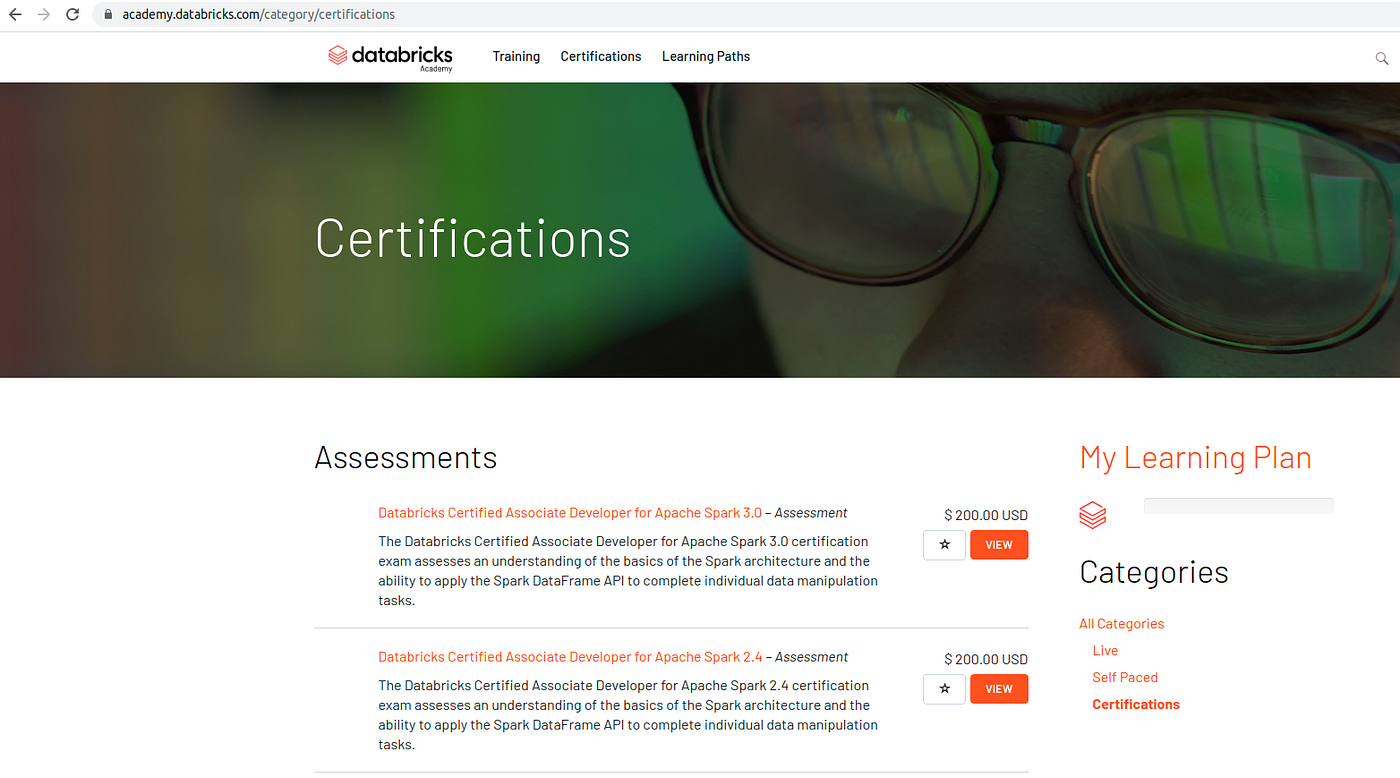Open Databricks Certified Associate Developer Spark 3.0 link
The height and width of the screenshot is (778, 1400).
tap(570, 513)
